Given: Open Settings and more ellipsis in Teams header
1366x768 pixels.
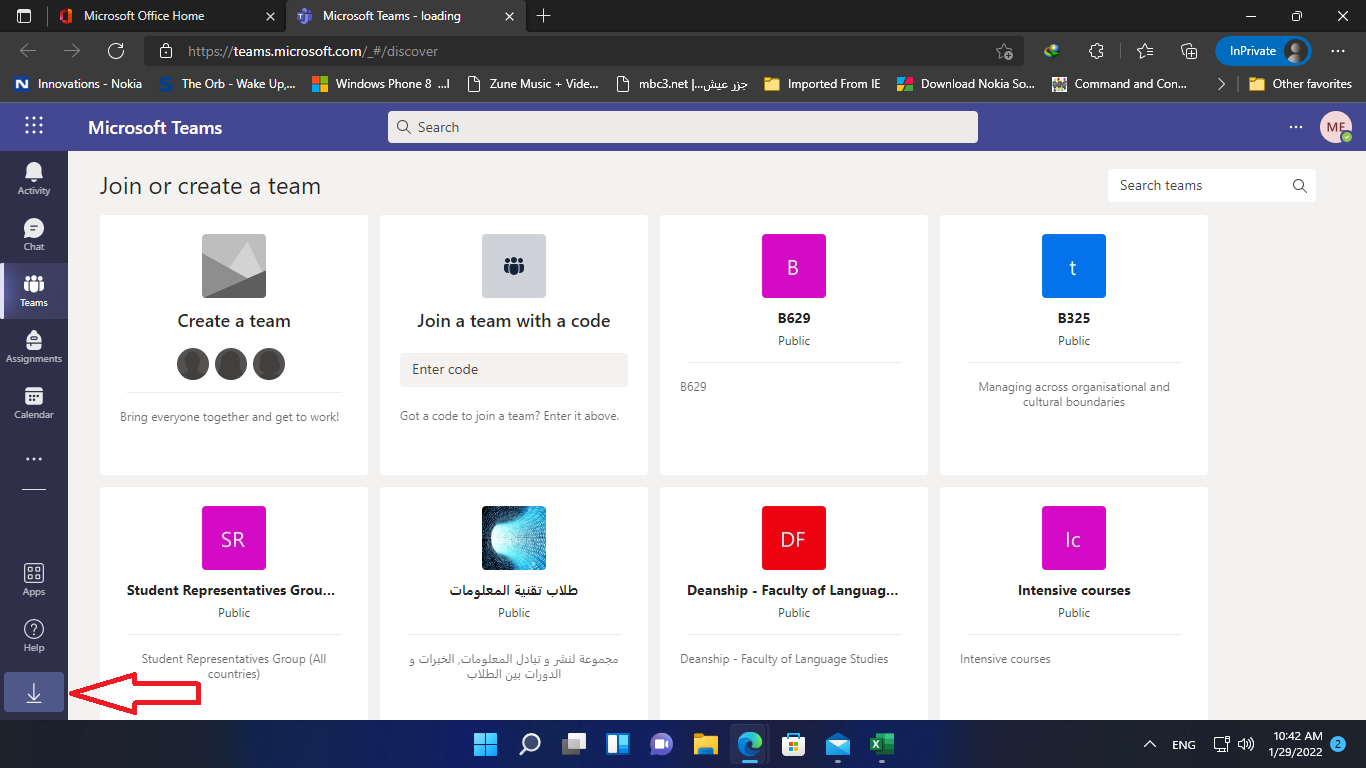Looking at the screenshot, I should click(1296, 127).
